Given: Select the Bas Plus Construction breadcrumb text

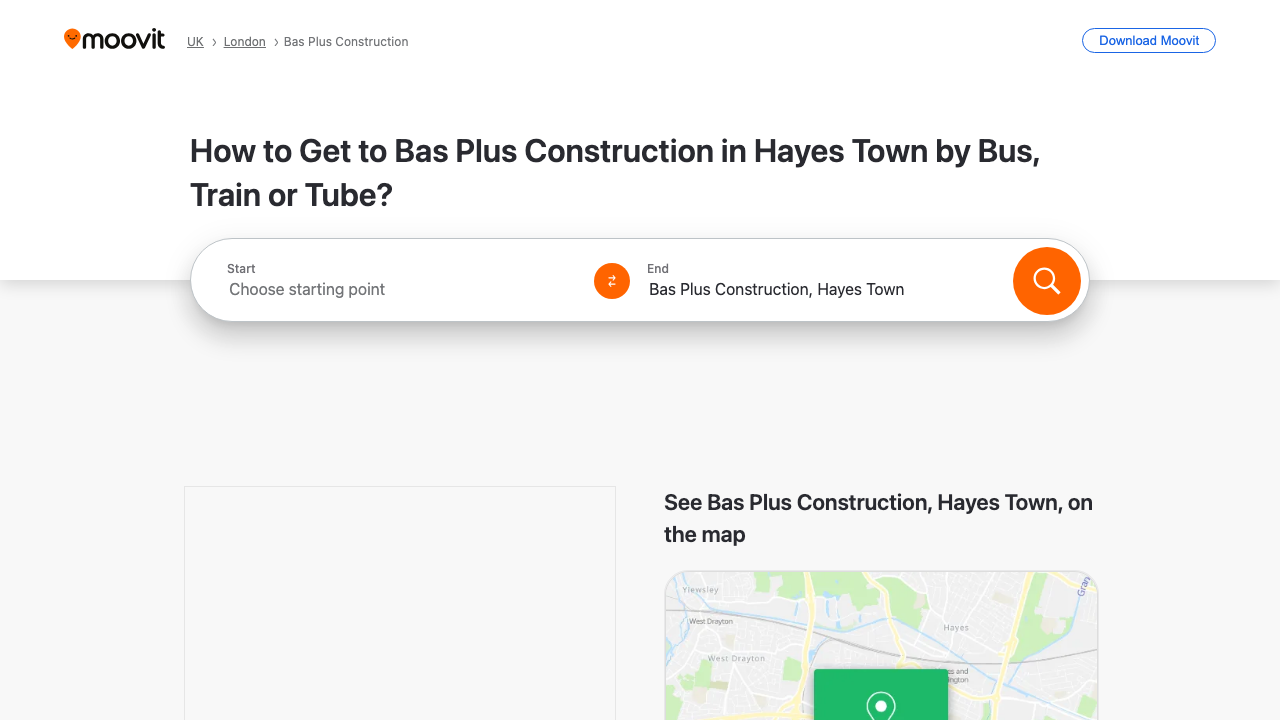Looking at the screenshot, I should click(346, 41).
